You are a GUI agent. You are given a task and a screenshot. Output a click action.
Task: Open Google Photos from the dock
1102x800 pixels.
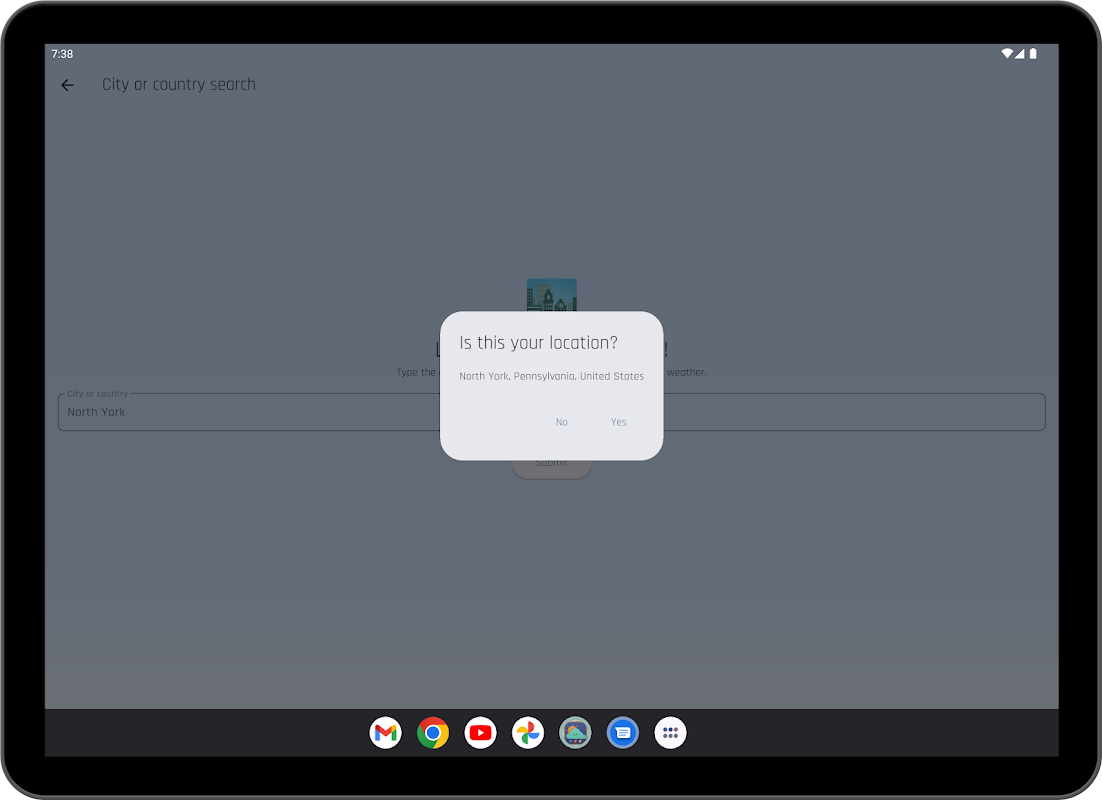[528, 733]
